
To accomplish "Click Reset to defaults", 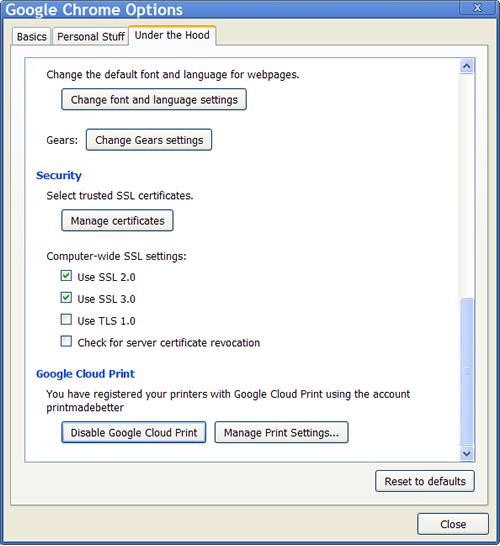I will [425, 481].
